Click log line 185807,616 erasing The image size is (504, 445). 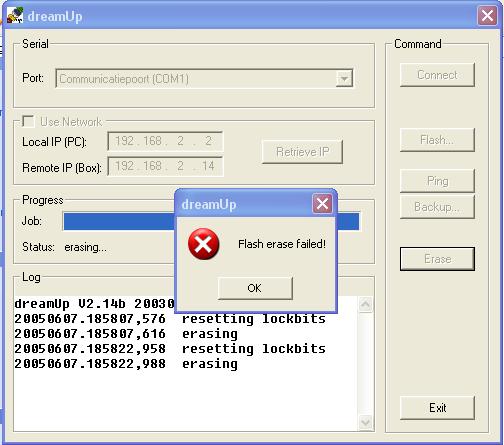[126, 334]
